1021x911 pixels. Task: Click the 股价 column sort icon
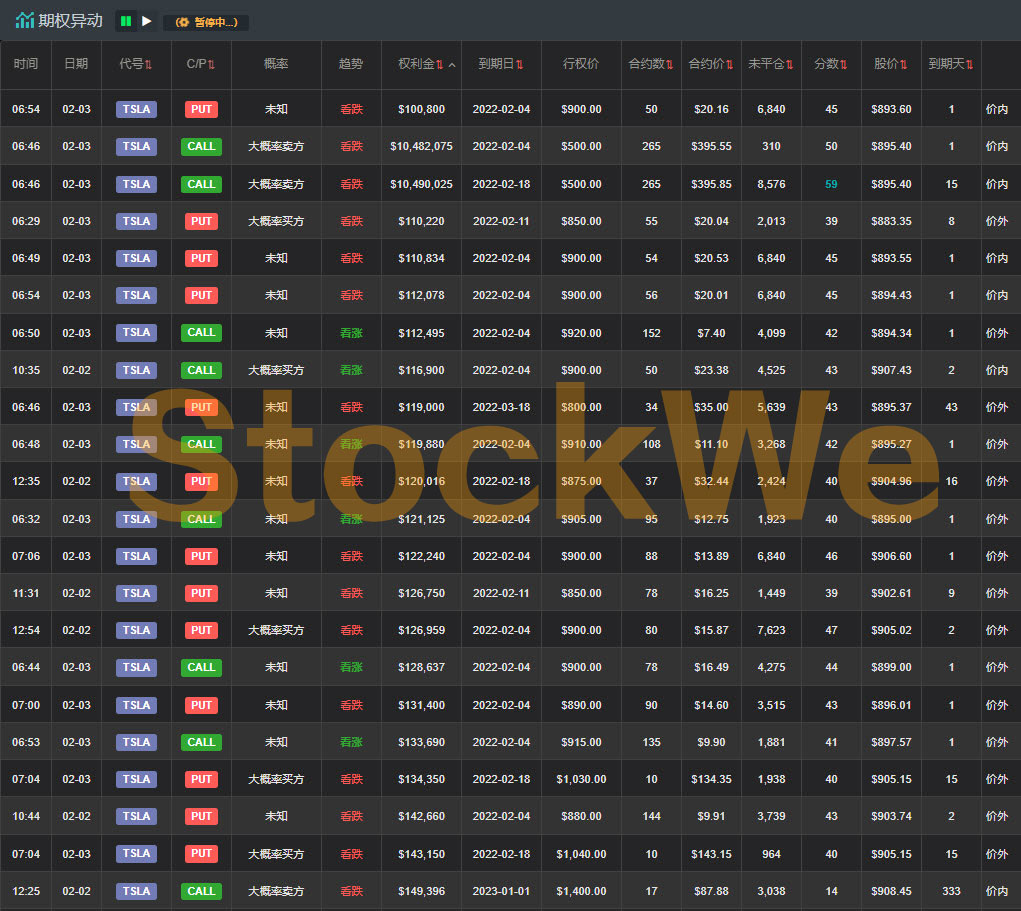[x=903, y=64]
